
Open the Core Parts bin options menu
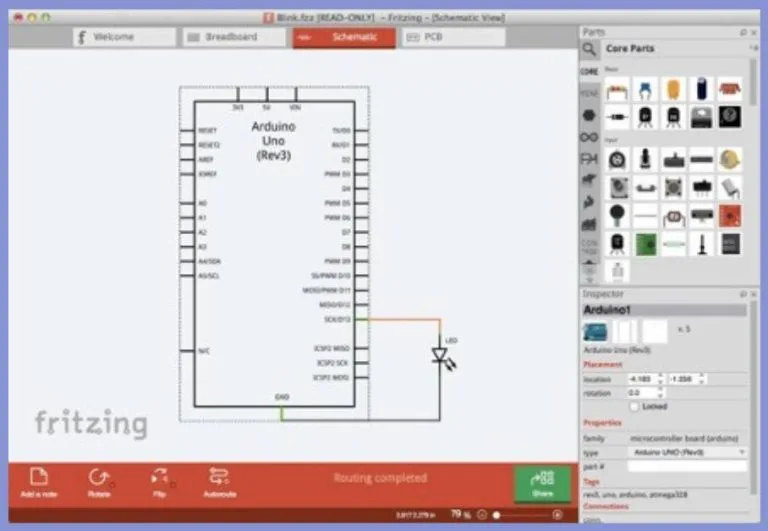coord(753,48)
